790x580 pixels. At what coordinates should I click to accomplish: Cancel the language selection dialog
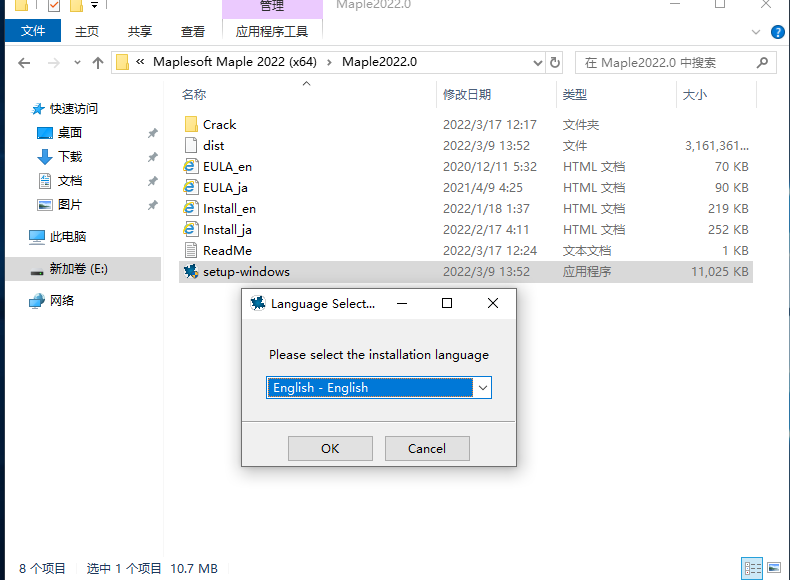pos(427,448)
